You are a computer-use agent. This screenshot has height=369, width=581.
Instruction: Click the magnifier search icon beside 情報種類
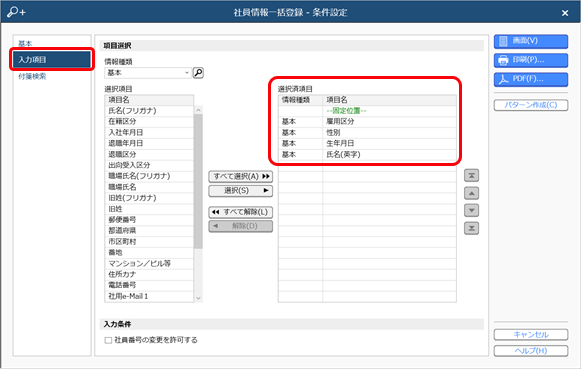[x=198, y=73]
